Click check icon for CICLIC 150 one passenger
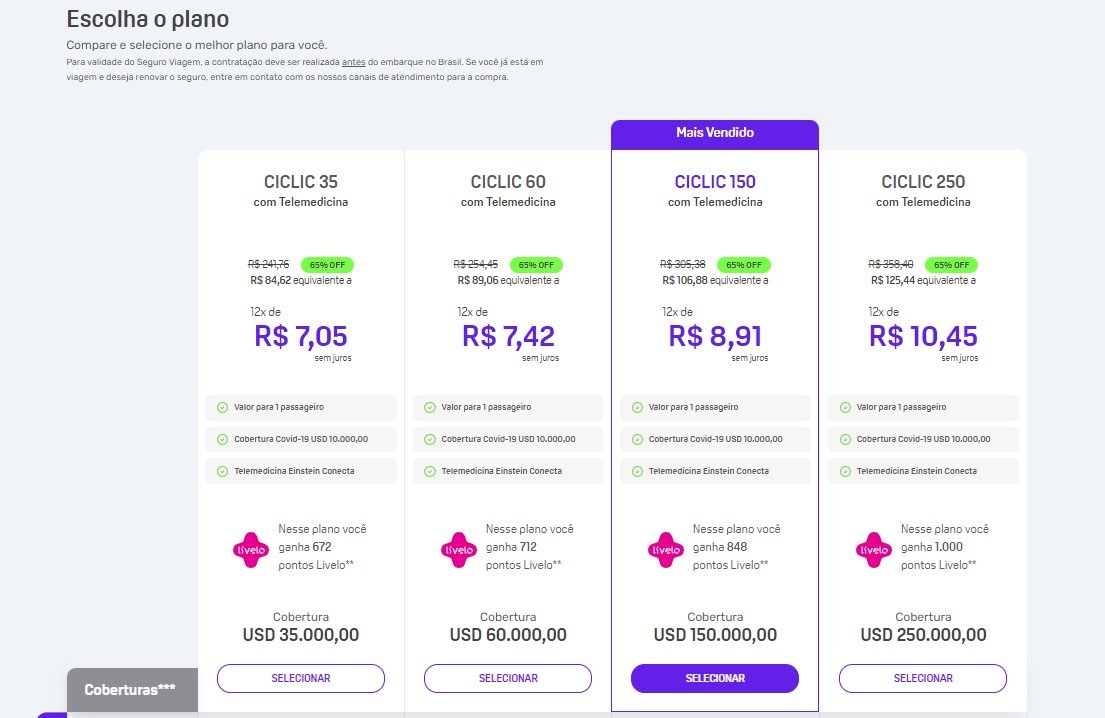 637,407
